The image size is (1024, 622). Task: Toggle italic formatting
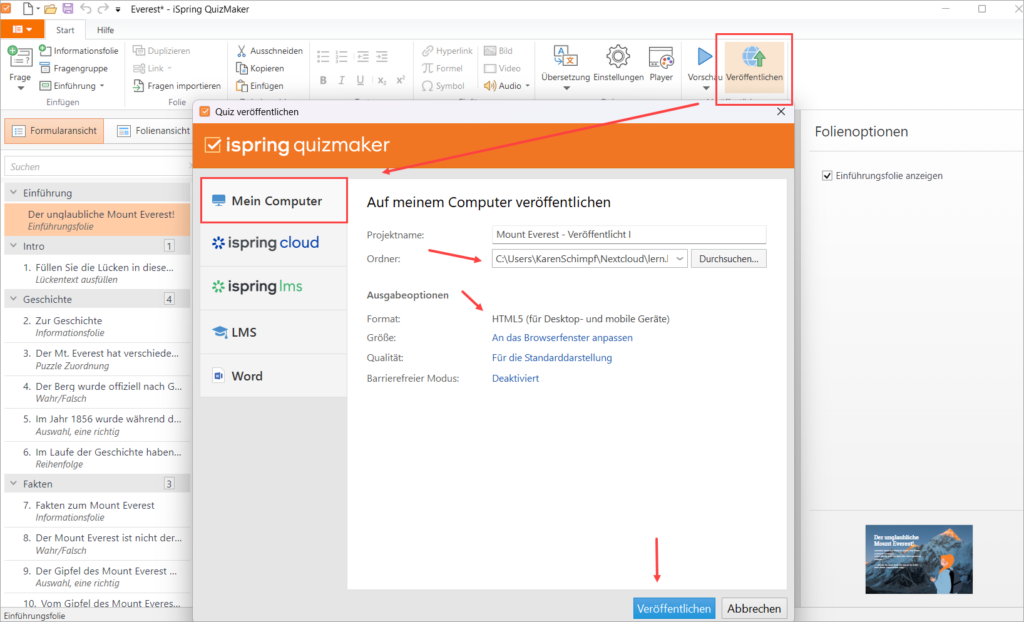(x=341, y=80)
